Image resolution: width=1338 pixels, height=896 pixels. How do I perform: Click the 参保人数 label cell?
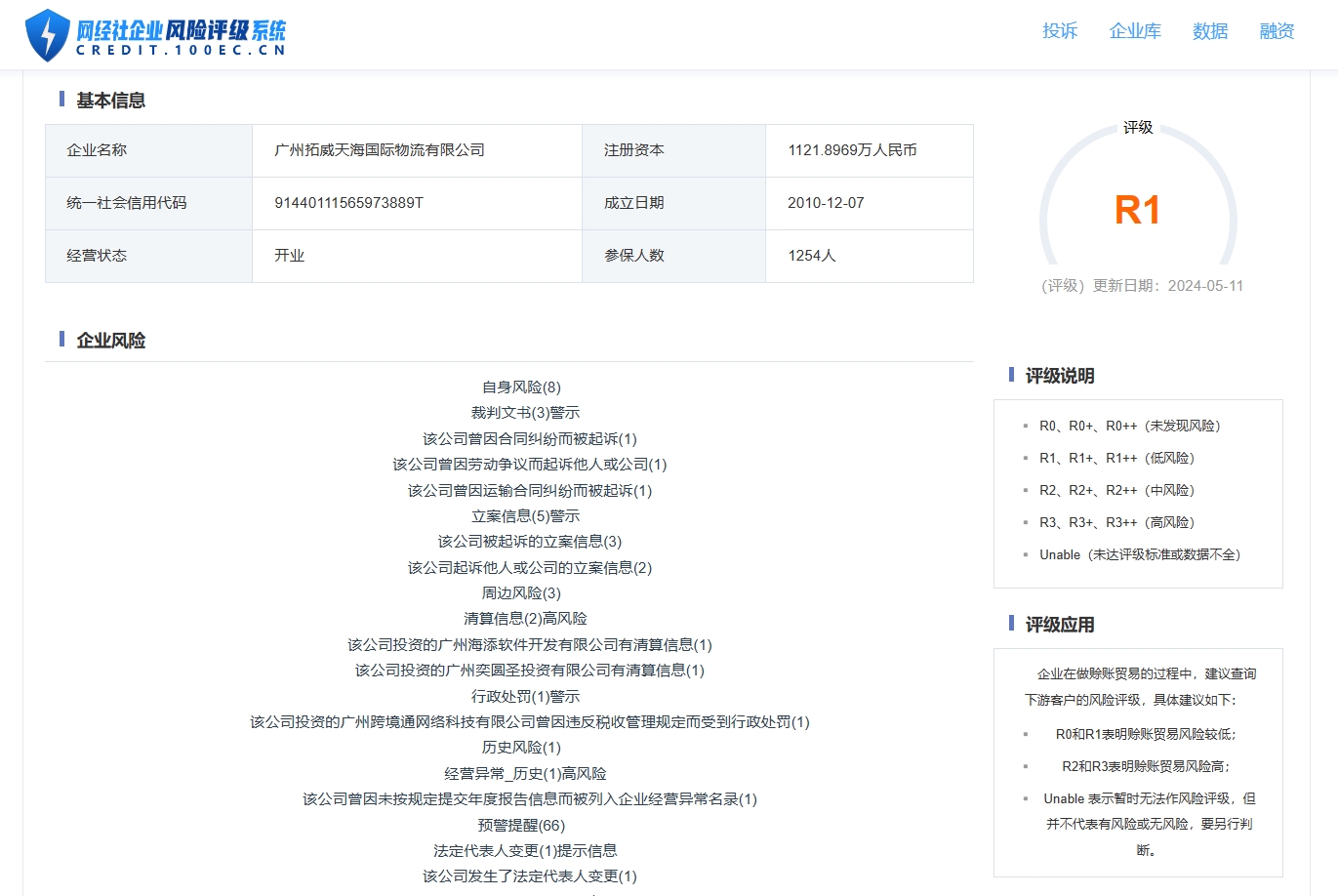[x=673, y=256]
